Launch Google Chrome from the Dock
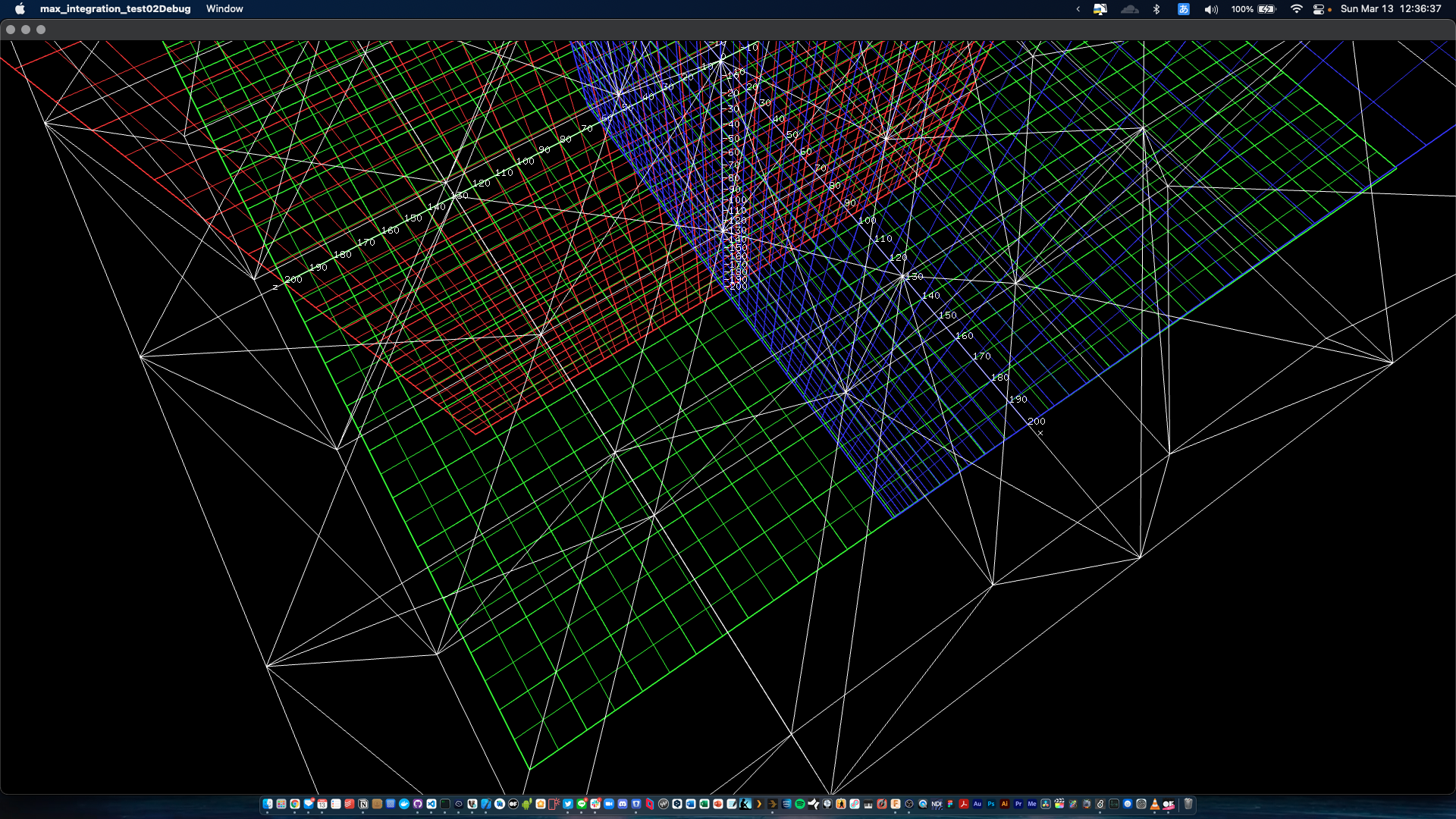The image size is (1456, 819). click(294, 804)
